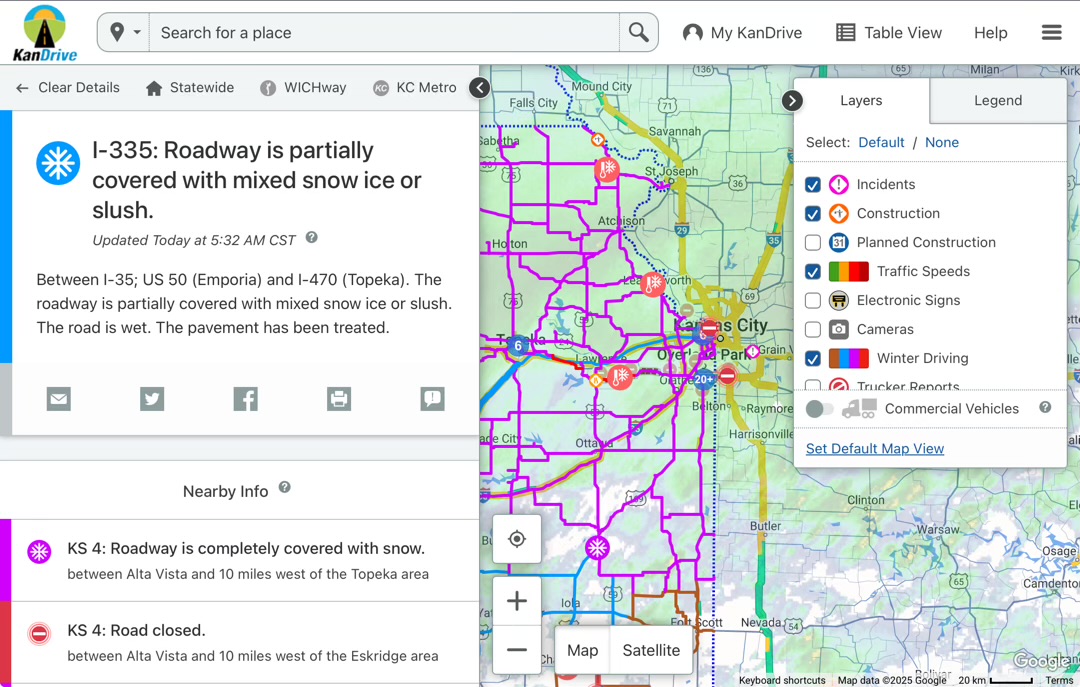Viewport: 1080px width, 687px height.
Task: Switch to the Legend tab
Action: 997,101
